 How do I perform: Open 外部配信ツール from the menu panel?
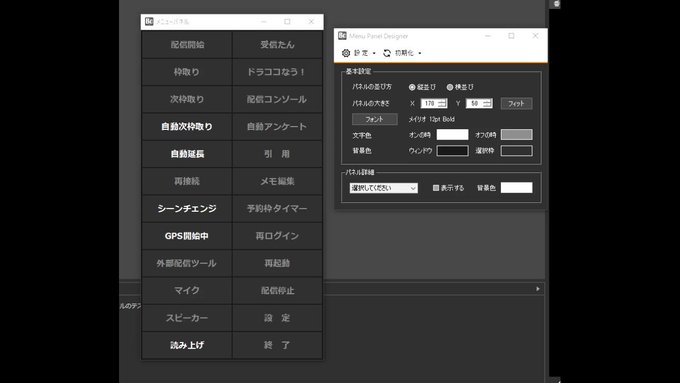pyautogui.click(x=187, y=263)
